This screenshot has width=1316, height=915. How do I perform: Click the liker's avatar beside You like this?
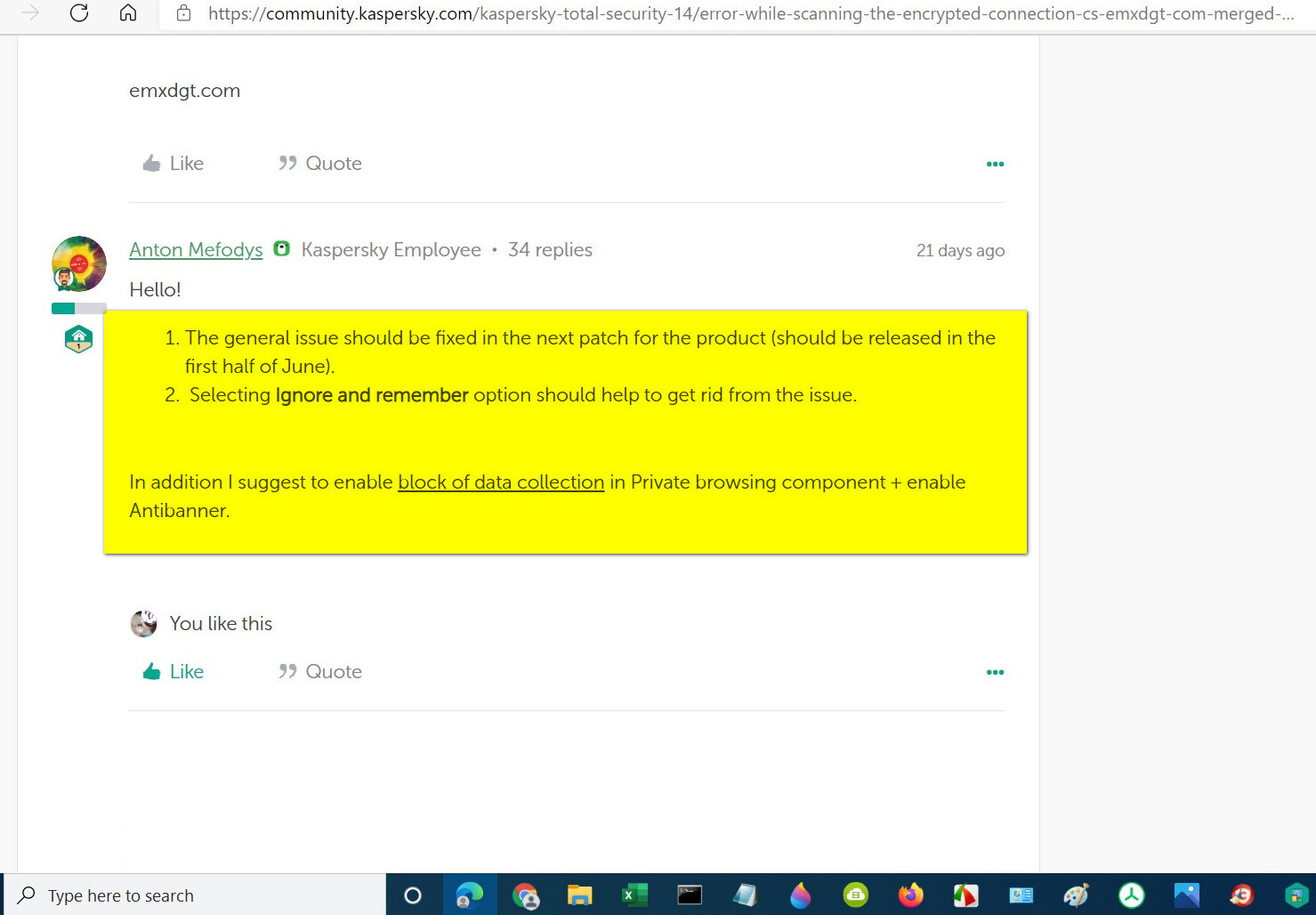click(144, 623)
